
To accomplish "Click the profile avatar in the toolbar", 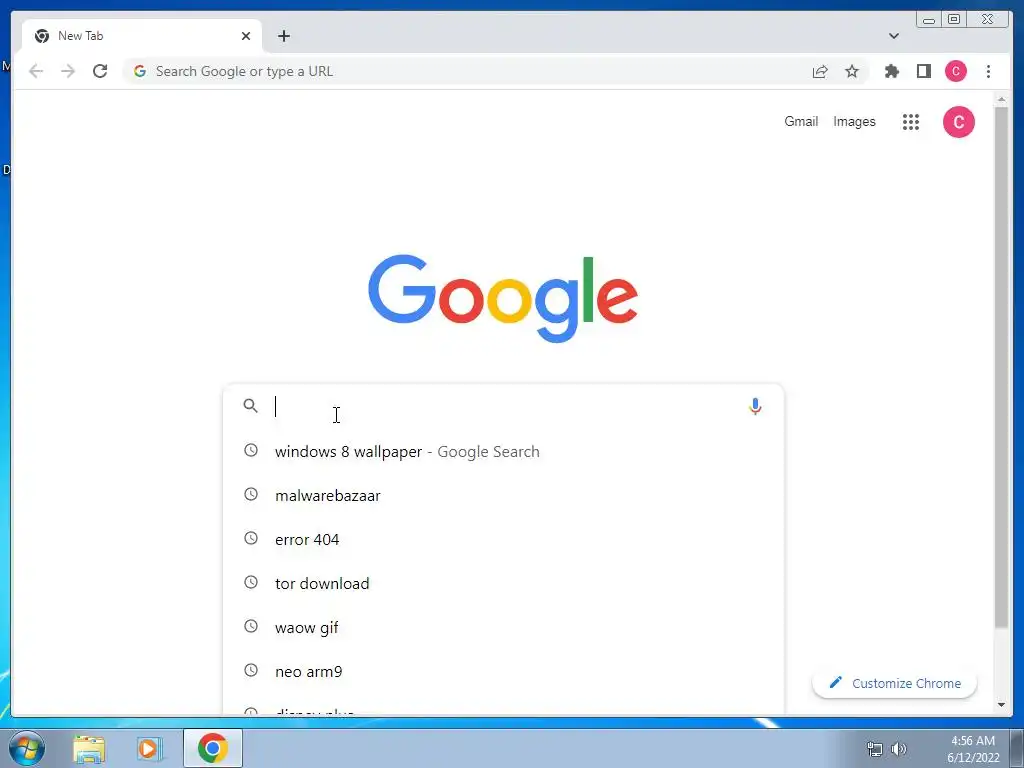I will coord(955,71).
